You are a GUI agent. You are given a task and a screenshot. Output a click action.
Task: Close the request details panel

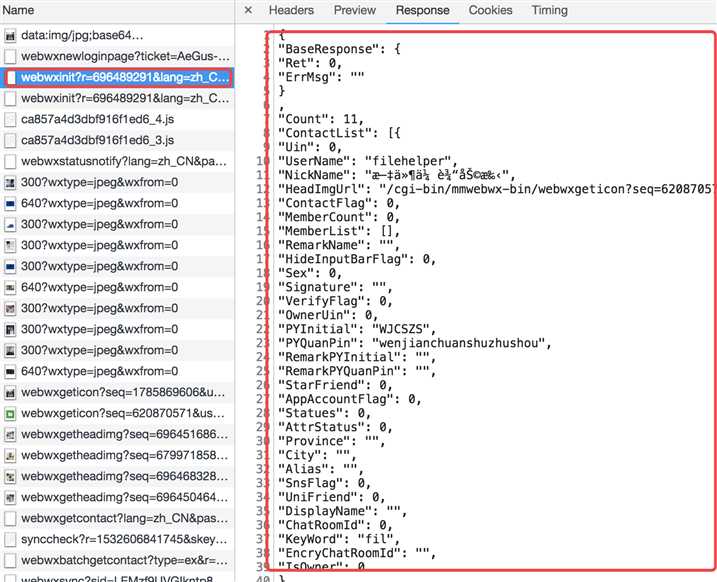(248, 10)
